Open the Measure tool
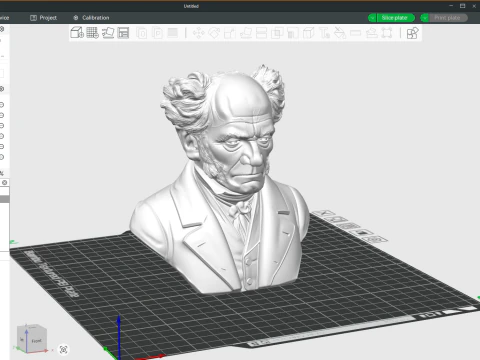 click(x=356, y=33)
